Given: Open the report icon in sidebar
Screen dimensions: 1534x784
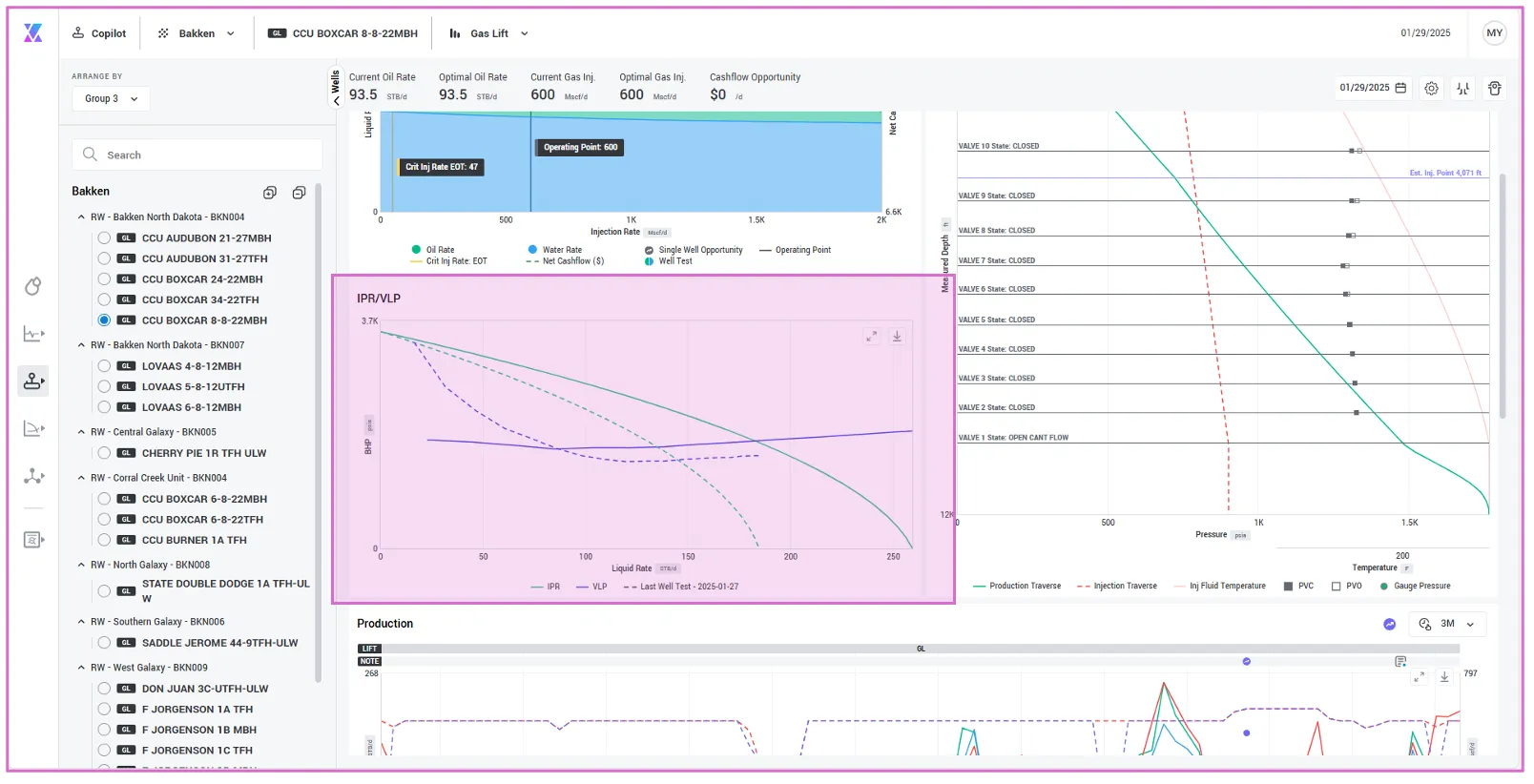Looking at the screenshot, I should (x=33, y=540).
